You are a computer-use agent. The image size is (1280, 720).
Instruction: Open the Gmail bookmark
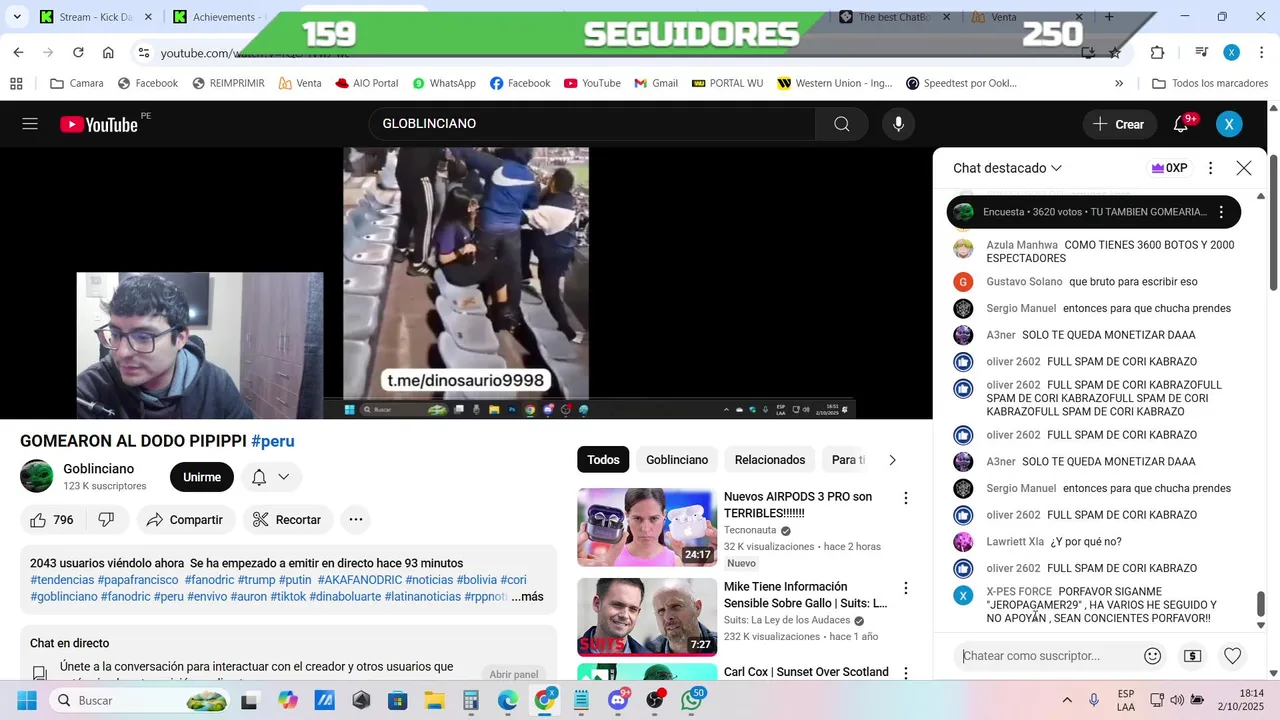click(x=656, y=83)
